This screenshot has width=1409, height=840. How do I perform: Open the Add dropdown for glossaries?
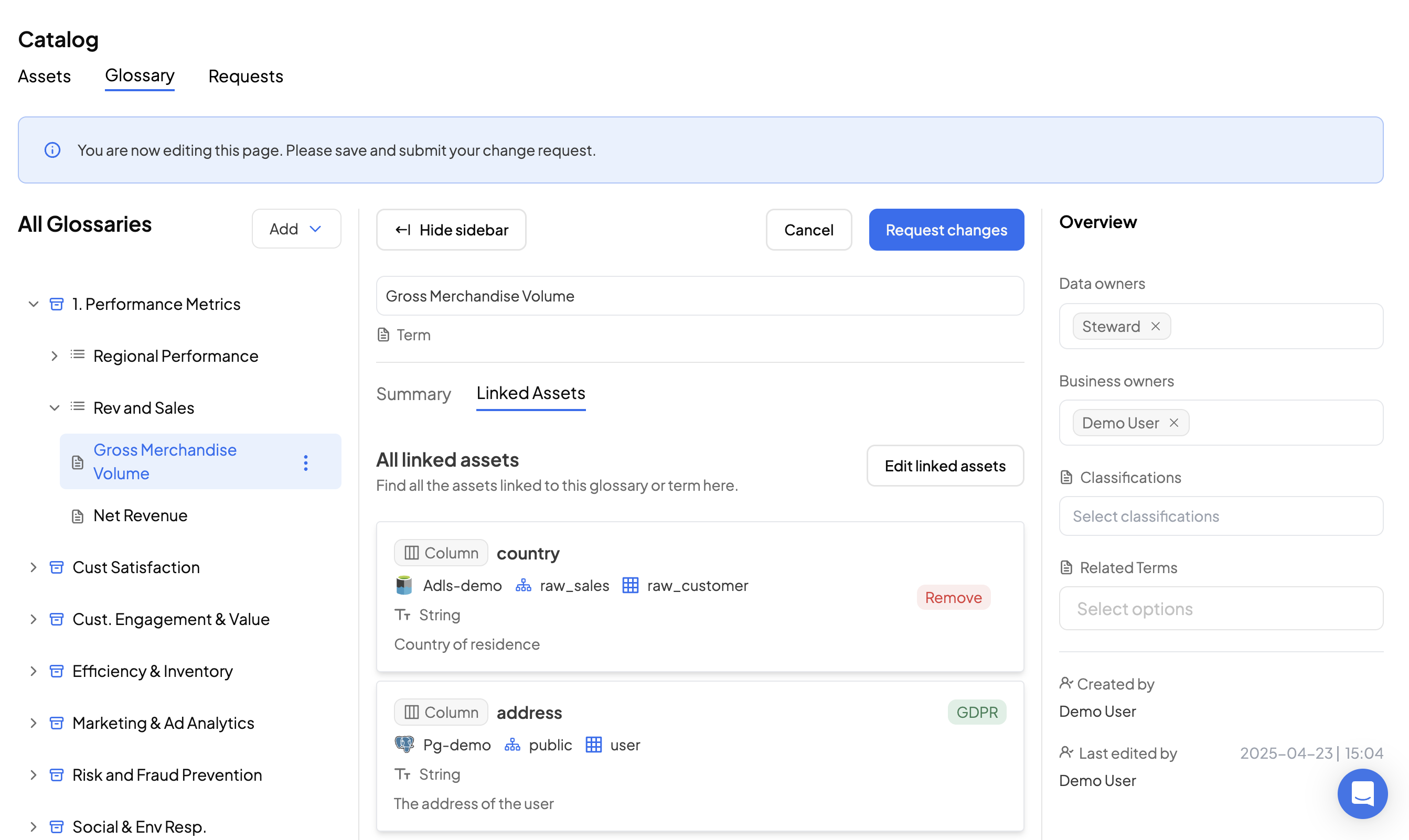point(296,229)
